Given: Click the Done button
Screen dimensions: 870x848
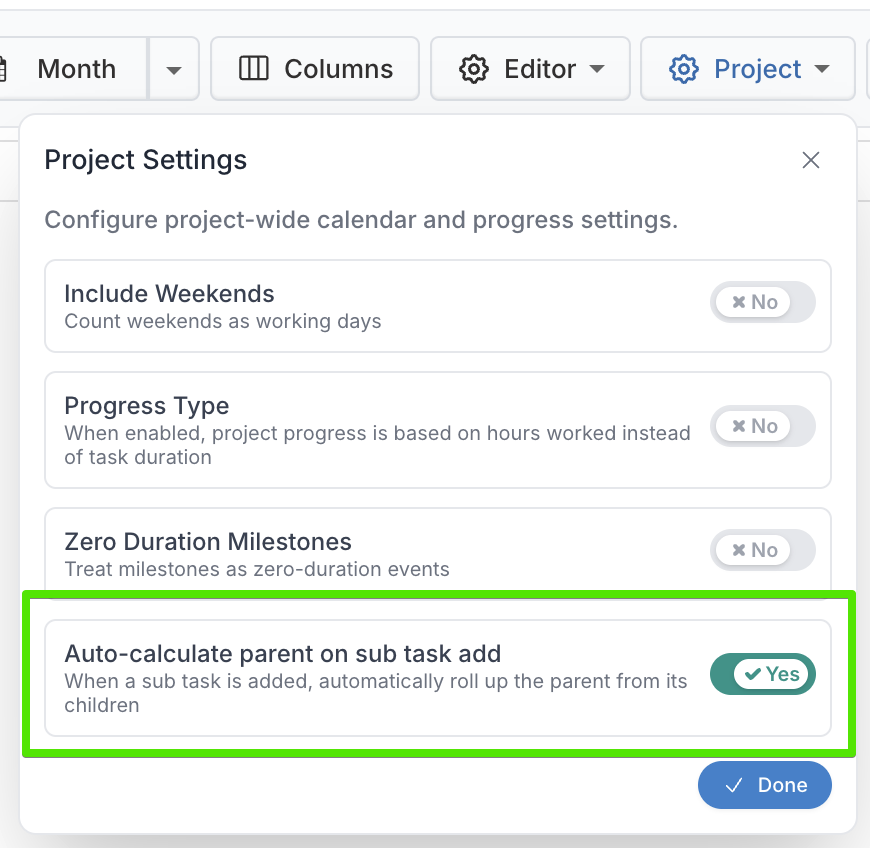Looking at the screenshot, I should (x=765, y=785).
